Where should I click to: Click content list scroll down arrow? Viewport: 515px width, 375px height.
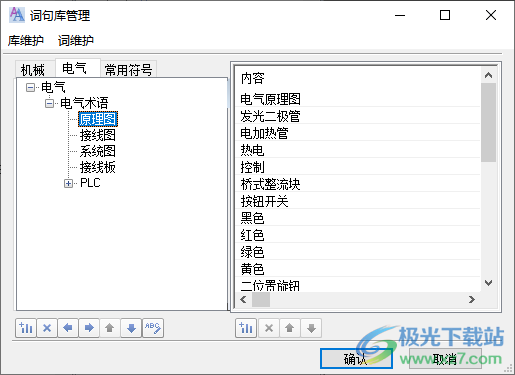coord(488,283)
